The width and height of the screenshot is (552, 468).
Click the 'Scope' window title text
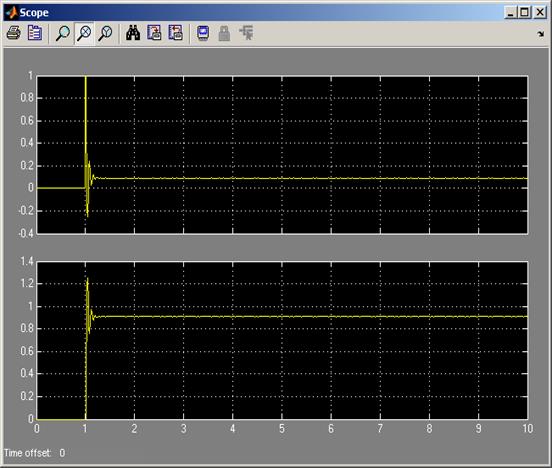(34, 13)
